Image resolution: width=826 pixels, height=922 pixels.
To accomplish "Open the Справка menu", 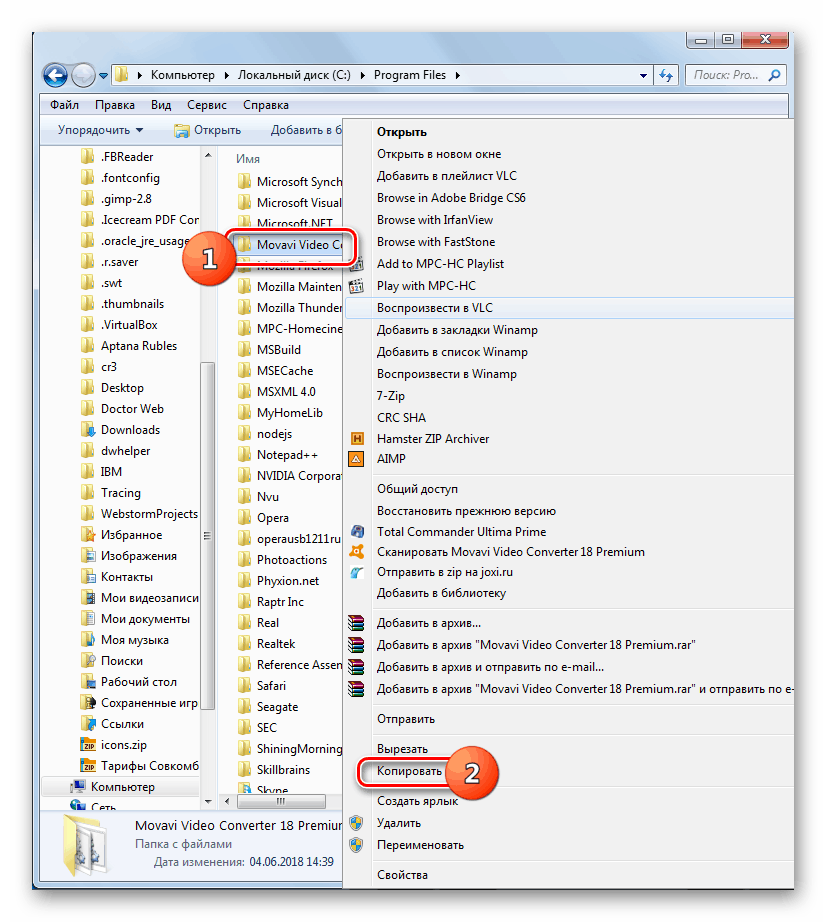I will tap(266, 105).
